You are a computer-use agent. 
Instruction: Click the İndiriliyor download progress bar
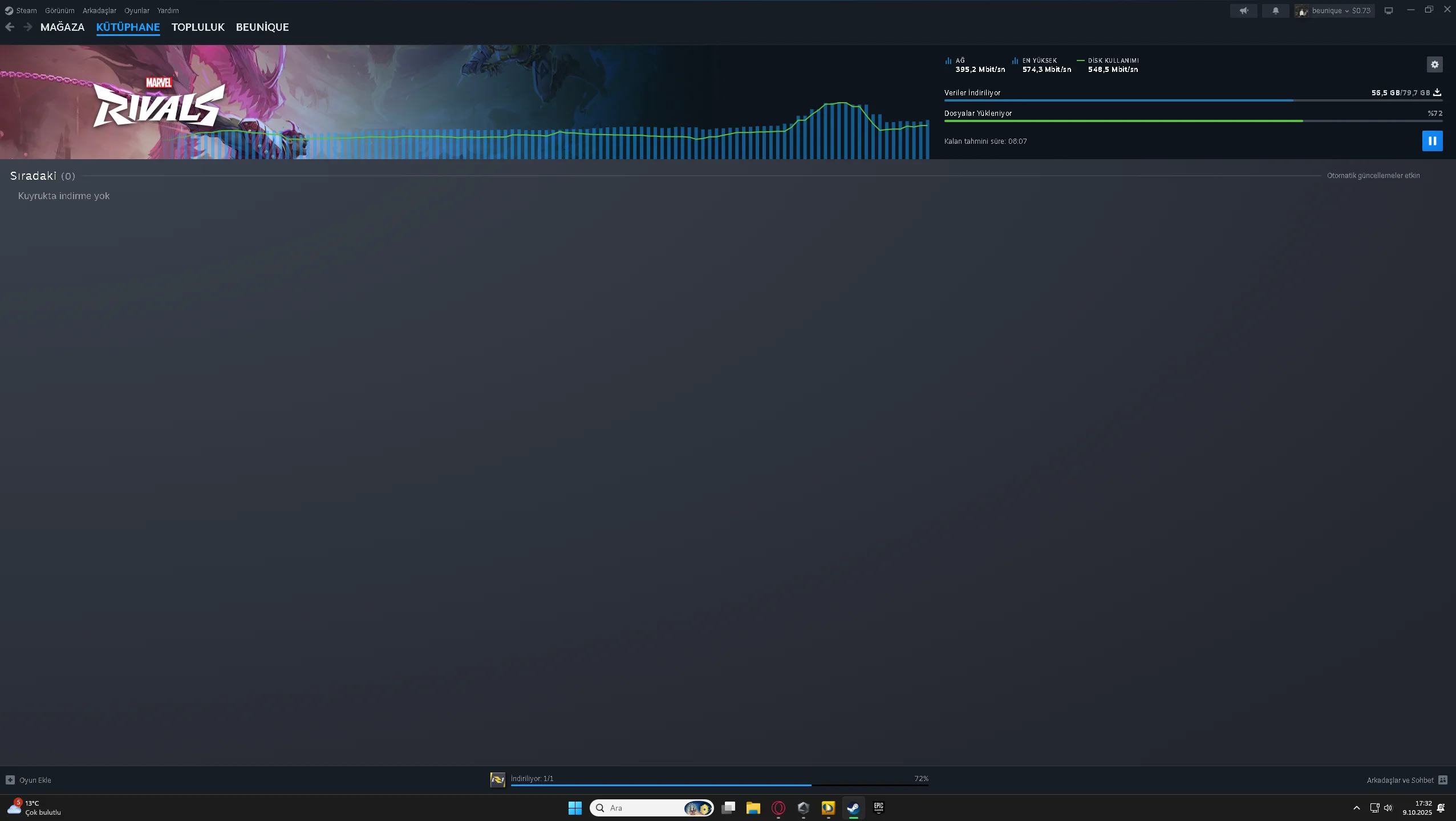(x=719, y=785)
